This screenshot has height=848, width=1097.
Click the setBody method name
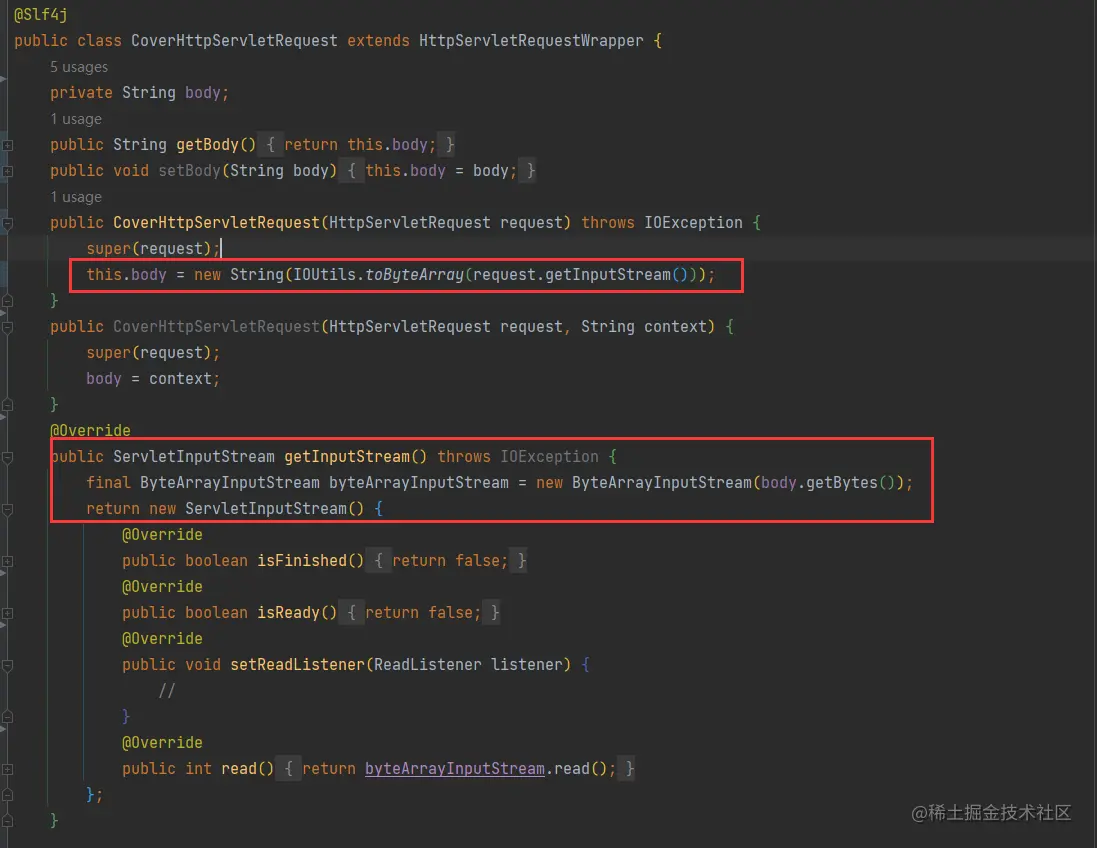point(190,171)
